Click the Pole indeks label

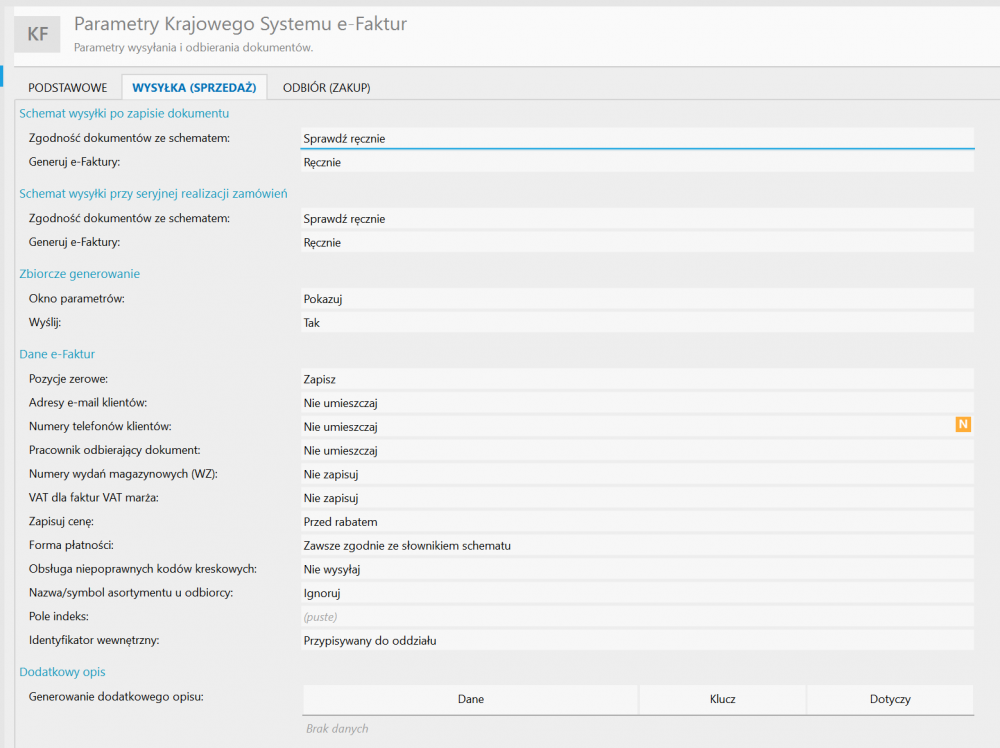[59, 617]
